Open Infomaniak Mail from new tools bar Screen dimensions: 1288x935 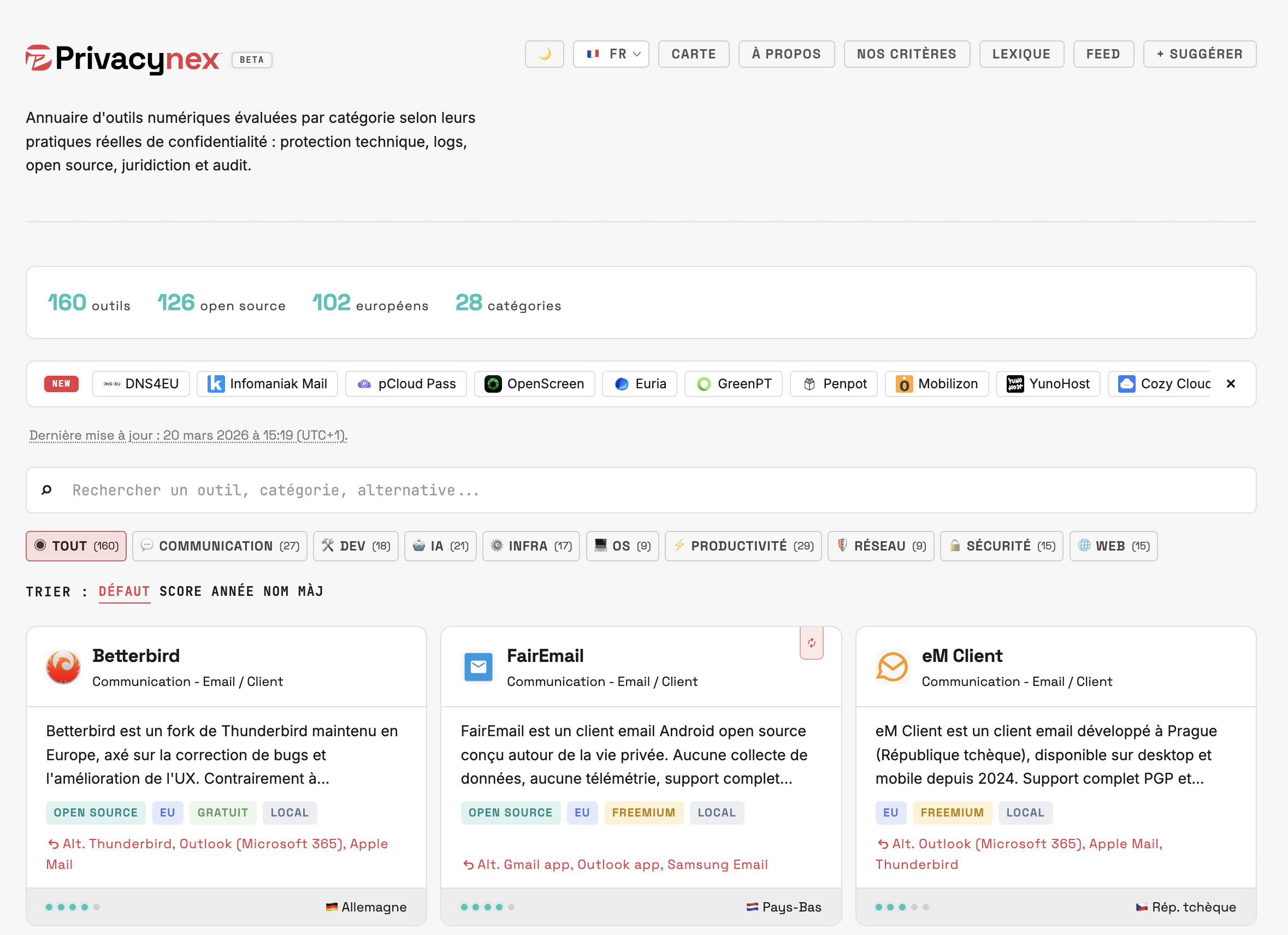click(267, 384)
